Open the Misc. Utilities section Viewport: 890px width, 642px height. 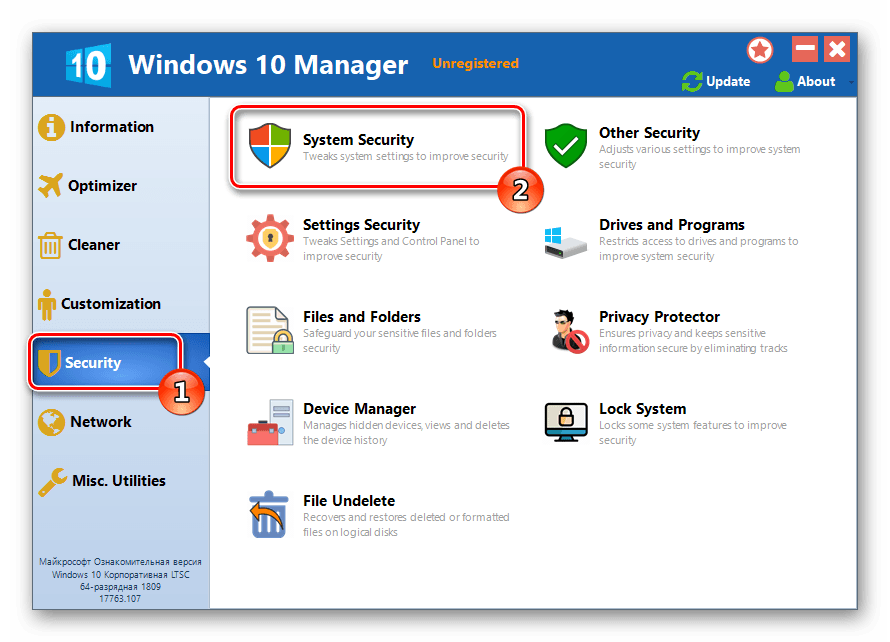point(119,481)
